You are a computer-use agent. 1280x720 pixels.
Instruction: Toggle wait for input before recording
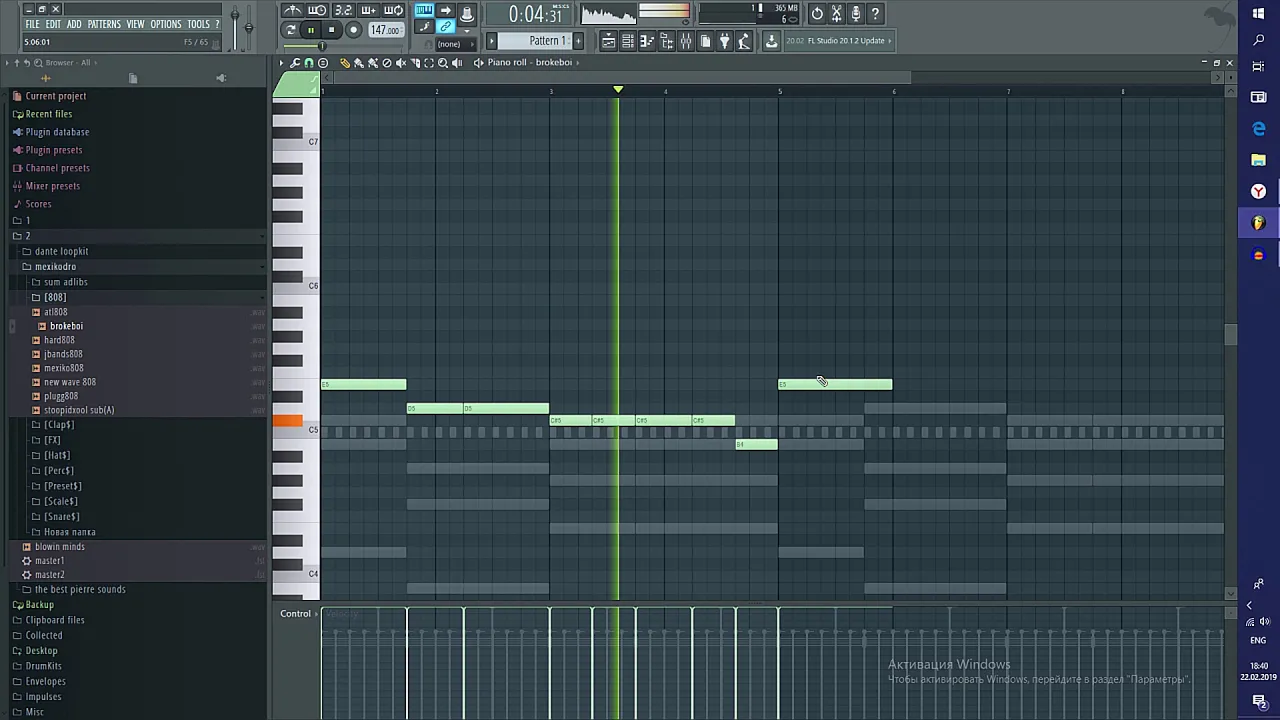click(x=318, y=10)
